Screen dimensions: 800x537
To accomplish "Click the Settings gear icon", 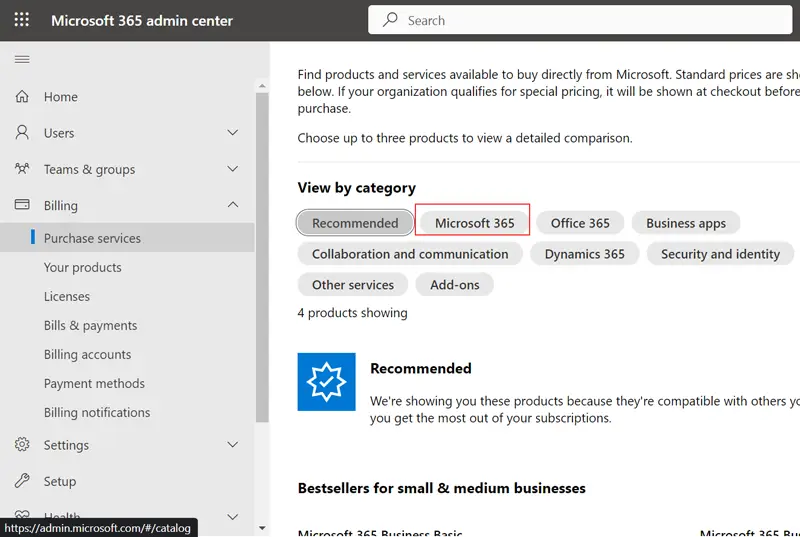I will pos(22,445).
